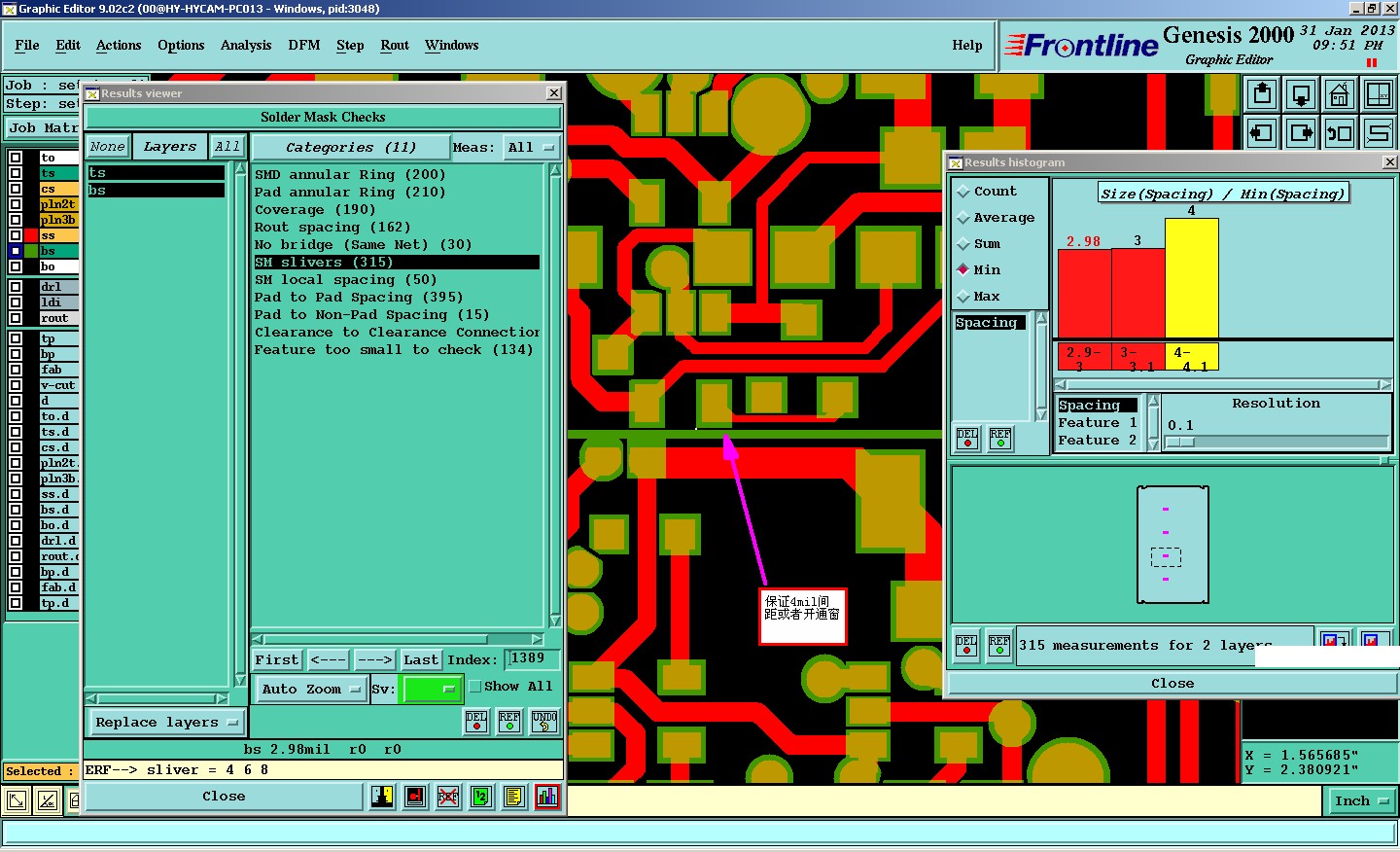
Task: Click the home view icon
Action: [x=1340, y=95]
